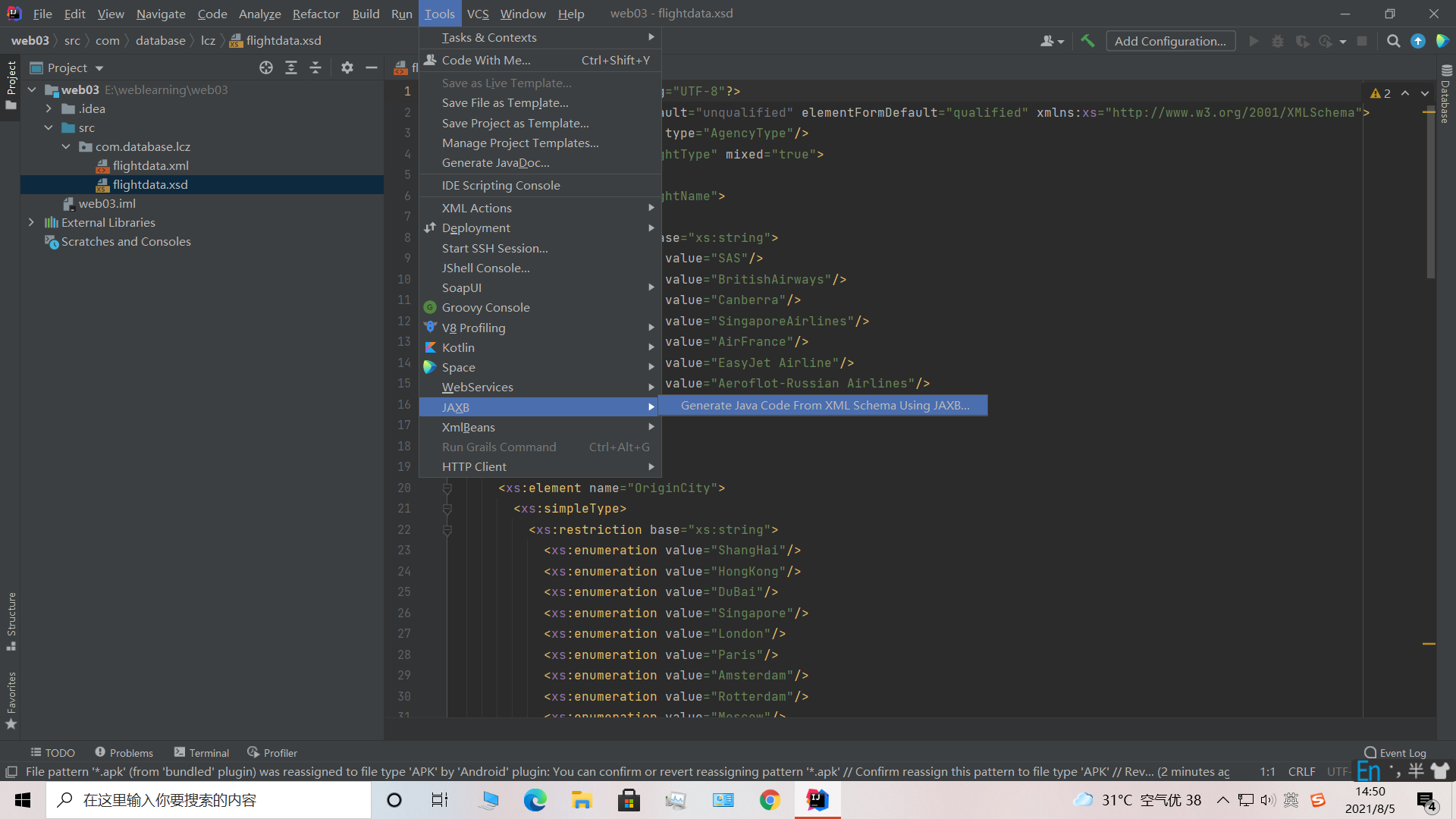Screen dimensions: 1456x819
Task: Jump to previous highlighted error arrow
Action: [x=1405, y=93]
